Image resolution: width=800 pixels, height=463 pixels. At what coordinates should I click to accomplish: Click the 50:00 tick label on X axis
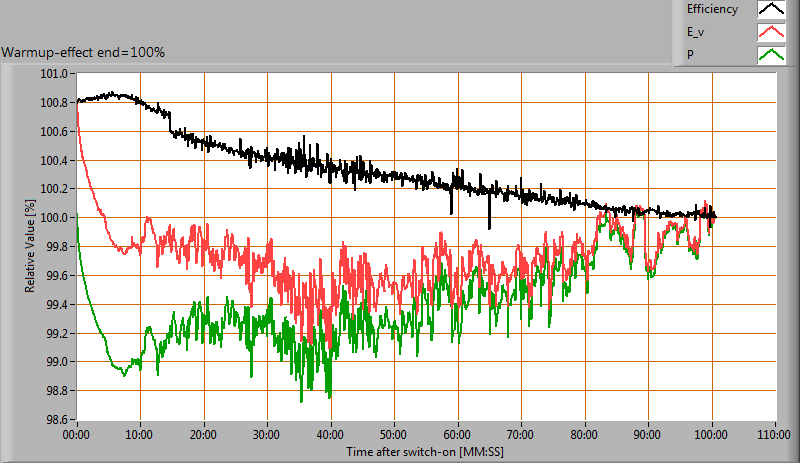394,436
